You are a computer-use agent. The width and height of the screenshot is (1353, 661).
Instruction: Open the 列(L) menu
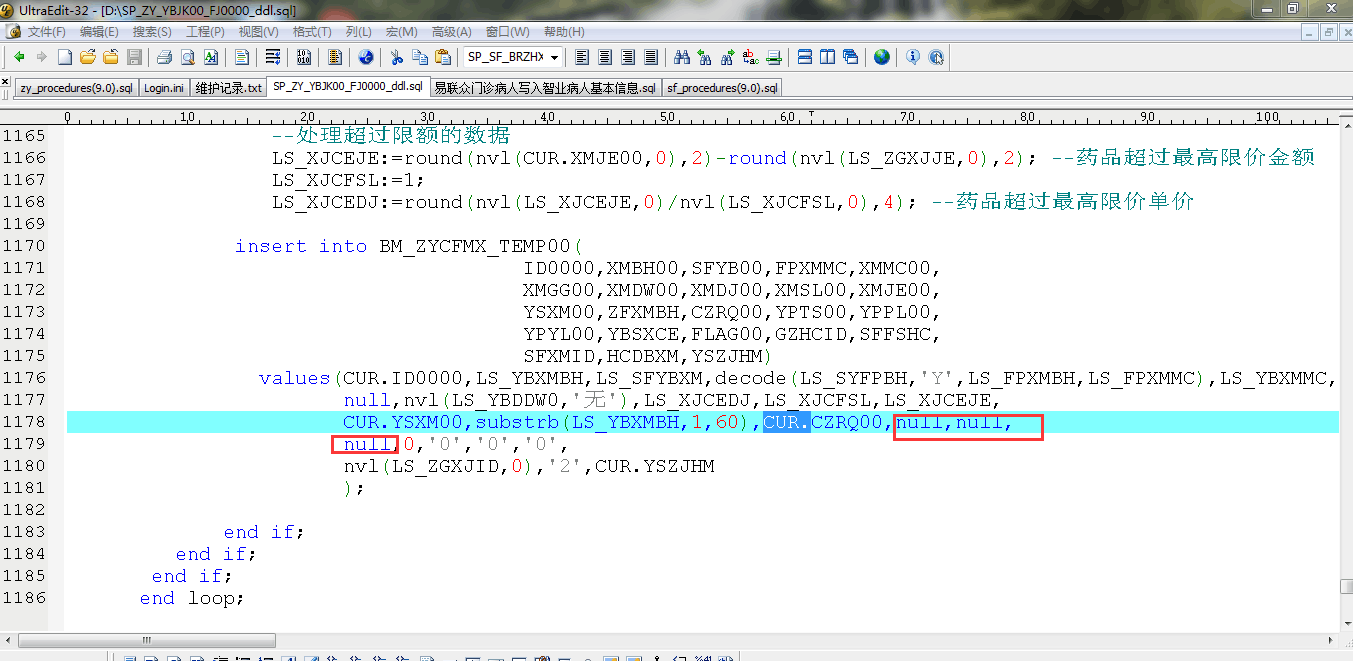358,32
